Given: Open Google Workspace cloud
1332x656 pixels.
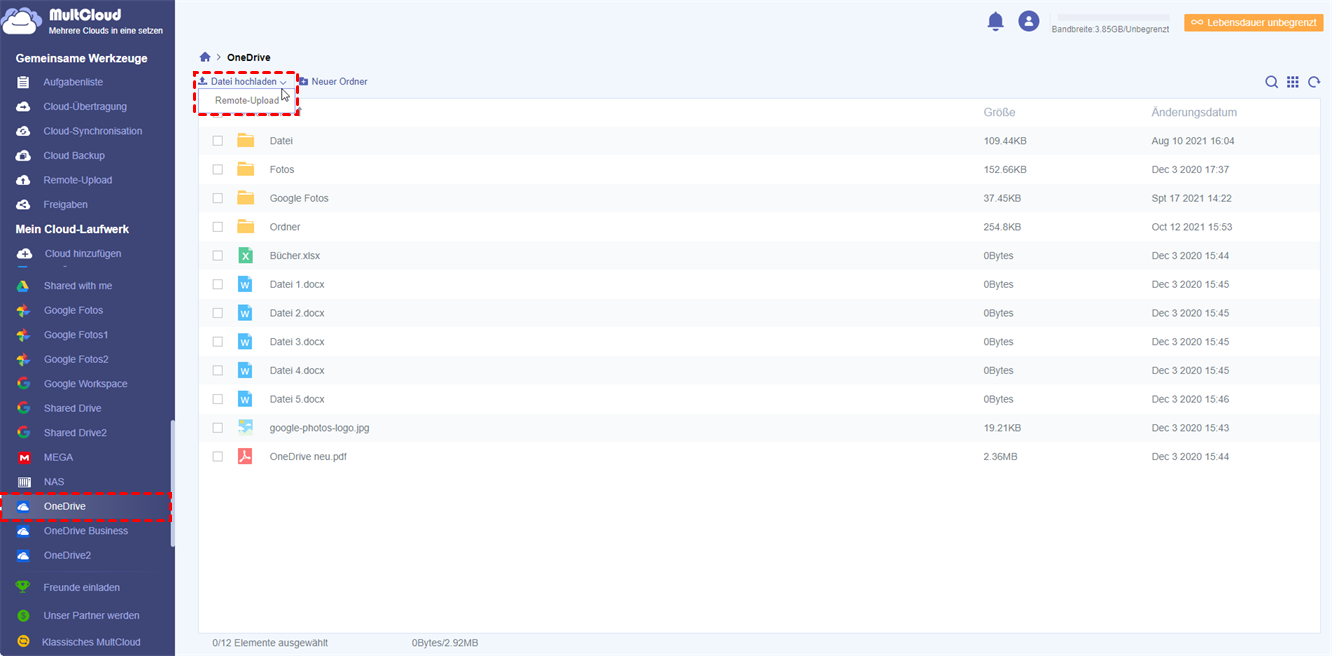Looking at the screenshot, I should [x=86, y=384].
